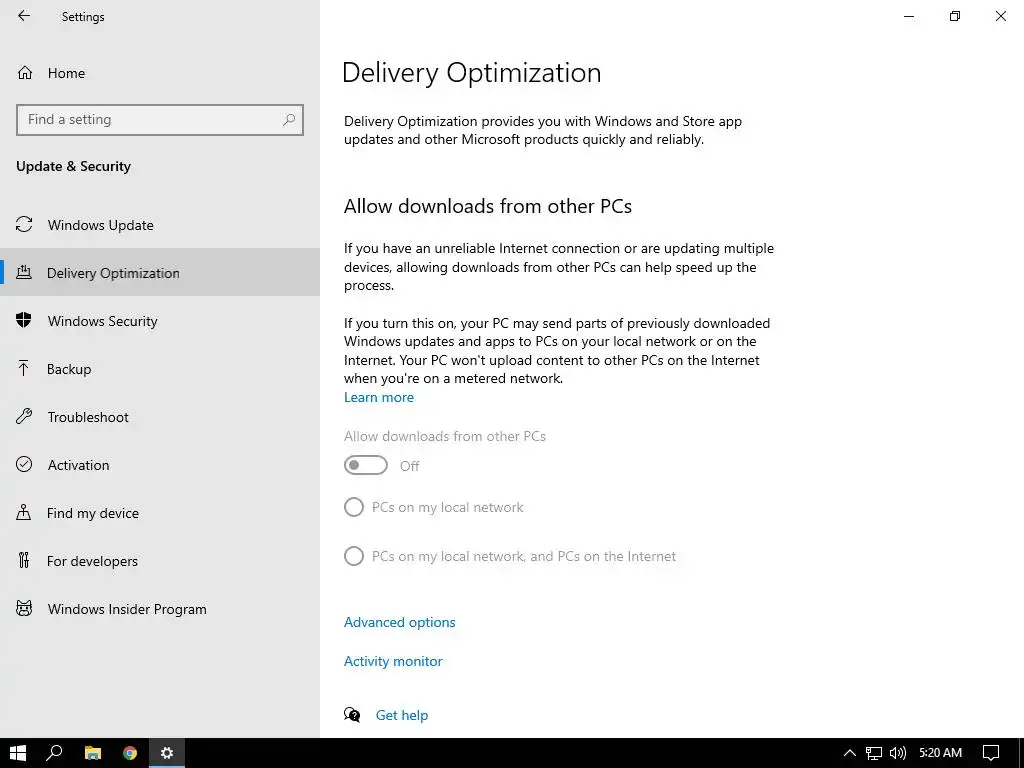Click the network icon in system tray
1024x768 pixels.
coord(874,753)
